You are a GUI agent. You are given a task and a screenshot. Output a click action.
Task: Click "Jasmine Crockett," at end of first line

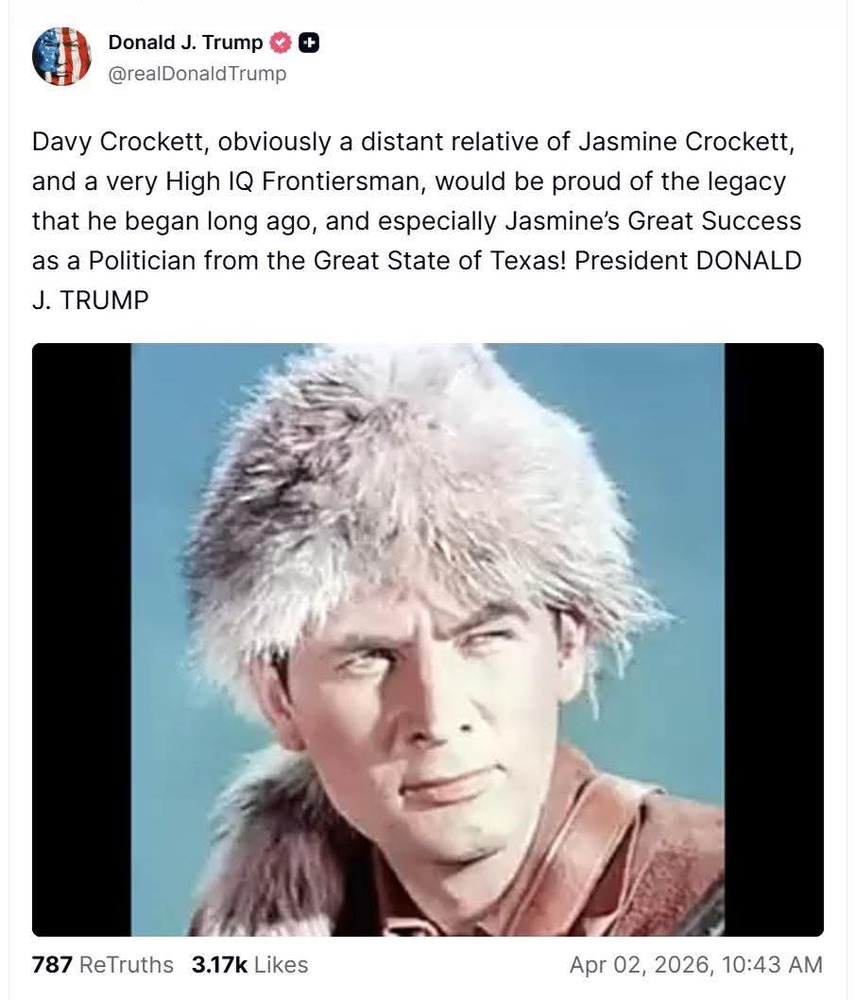tap(687, 142)
